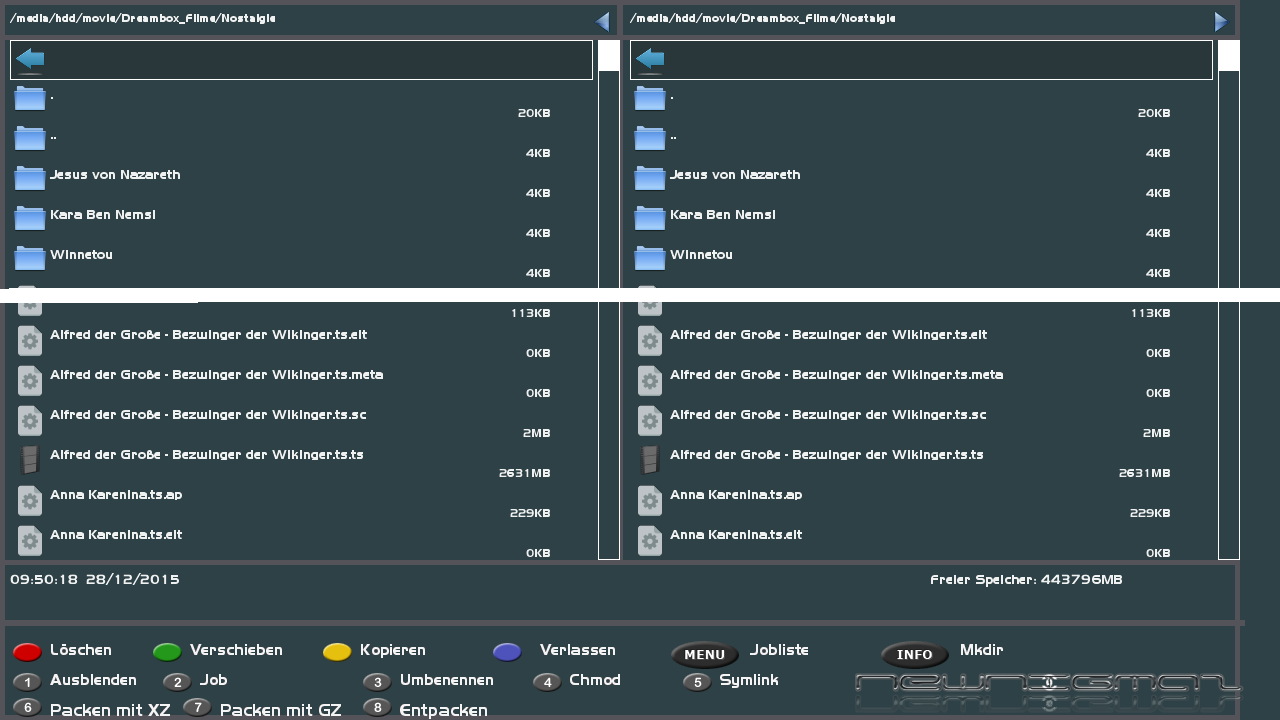Toggle Ausblenden with key 1

click(27, 682)
